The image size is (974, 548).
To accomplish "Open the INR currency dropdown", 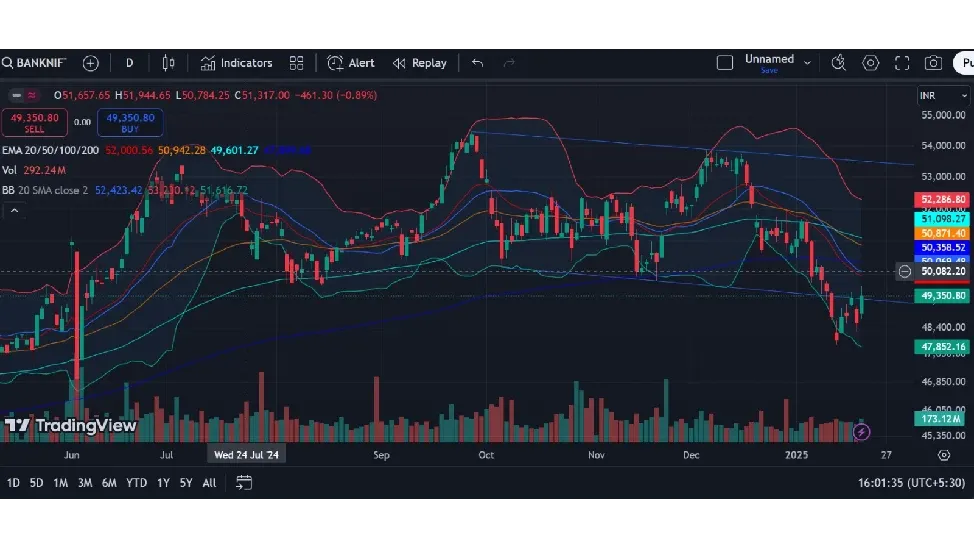I will pyautogui.click(x=943, y=96).
